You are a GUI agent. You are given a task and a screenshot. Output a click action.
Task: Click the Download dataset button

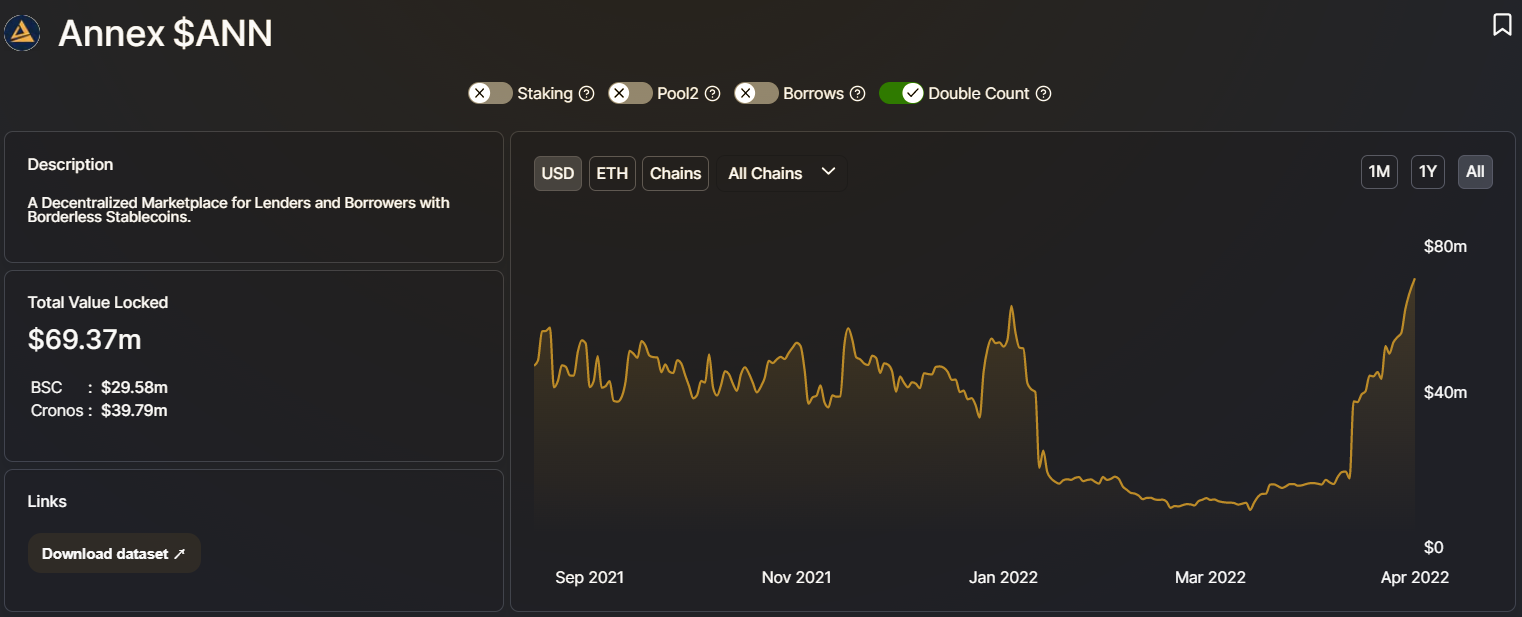pos(114,553)
